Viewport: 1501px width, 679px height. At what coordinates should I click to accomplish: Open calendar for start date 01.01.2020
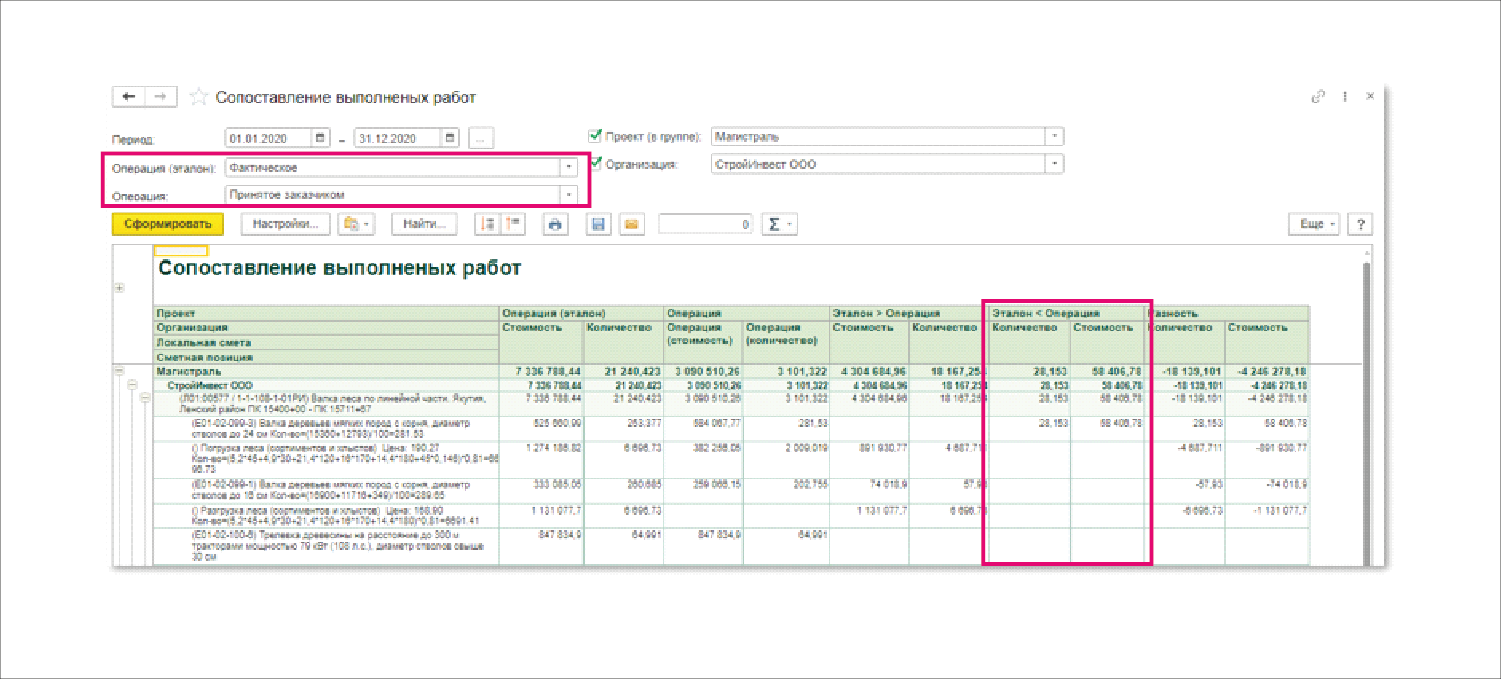[x=320, y=138]
